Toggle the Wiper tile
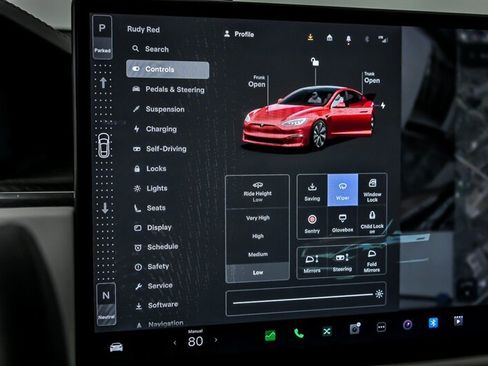The height and width of the screenshot is (366, 488). point(343,190)
